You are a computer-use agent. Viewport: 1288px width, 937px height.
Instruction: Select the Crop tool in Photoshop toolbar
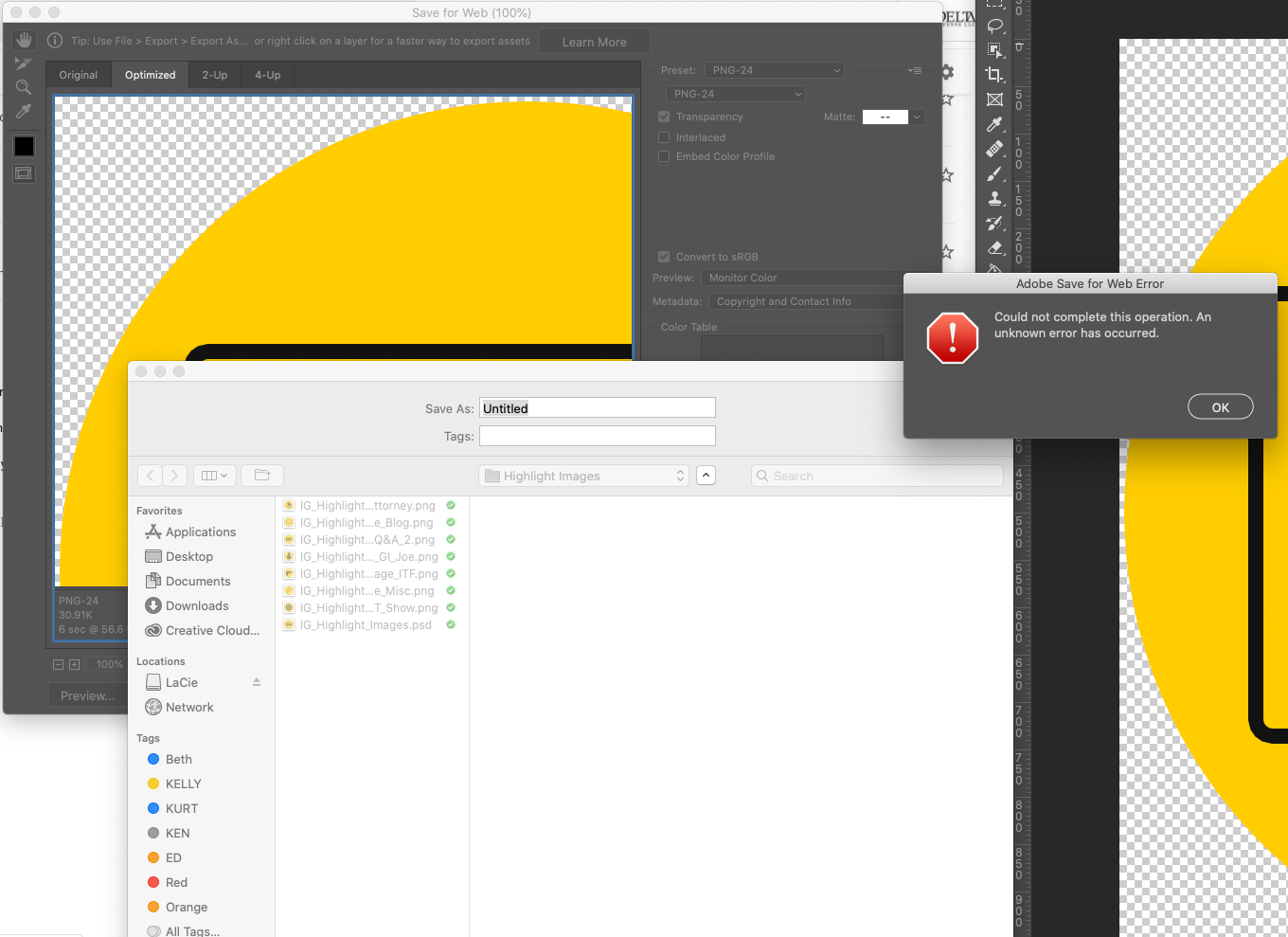pyautogui.click(x=994, y=74)
